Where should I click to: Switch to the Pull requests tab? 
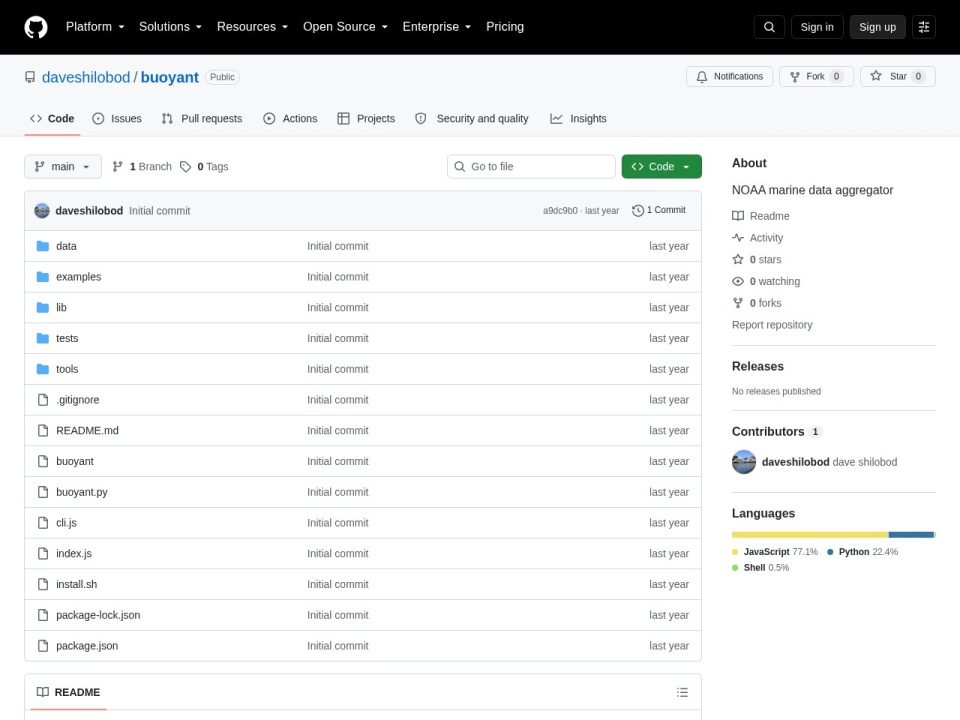(x=202, y=119)
